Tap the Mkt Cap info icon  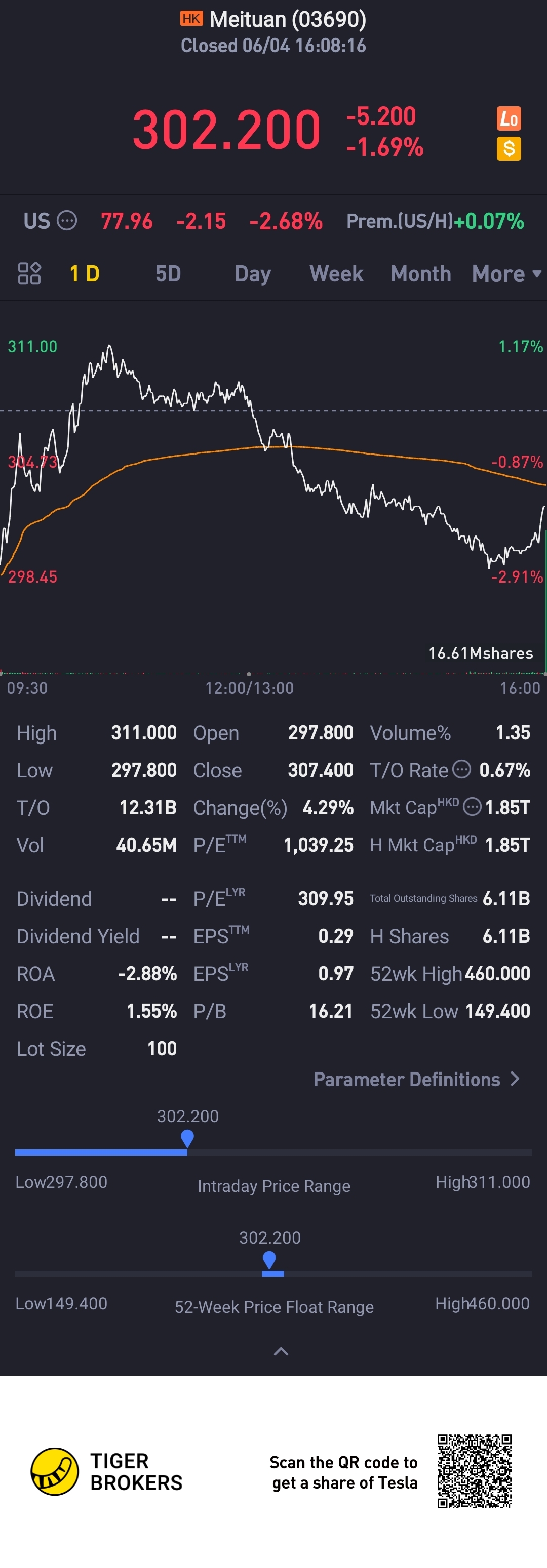[x=472, y=807]
